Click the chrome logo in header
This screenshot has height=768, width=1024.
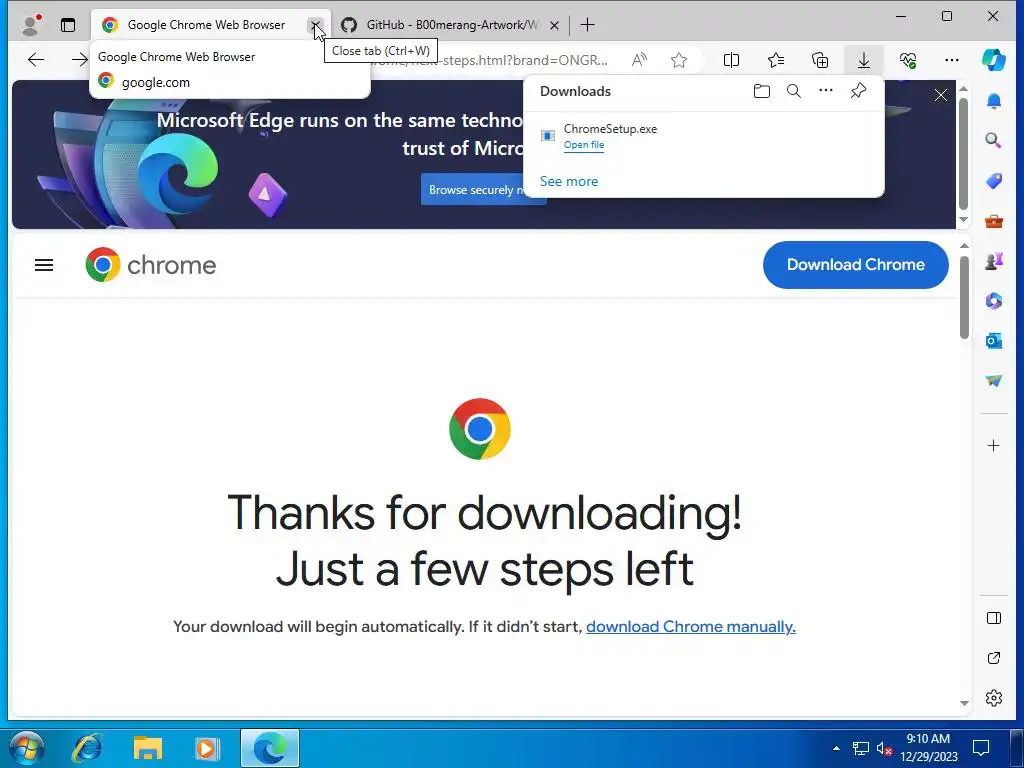click(150, 264)
